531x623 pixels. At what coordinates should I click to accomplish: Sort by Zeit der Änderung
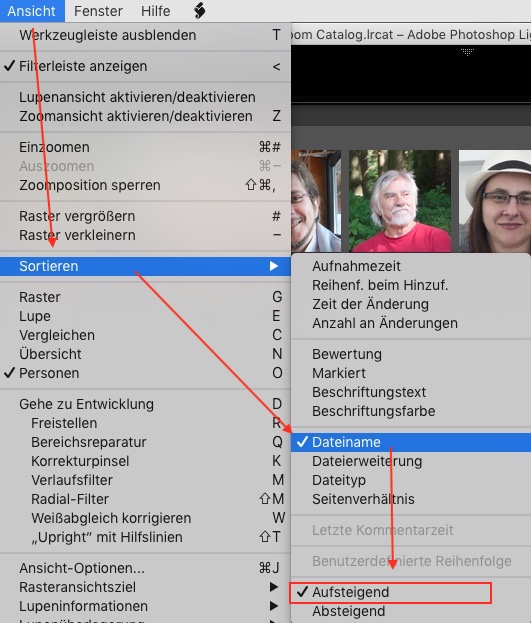[x=411, y=304]
